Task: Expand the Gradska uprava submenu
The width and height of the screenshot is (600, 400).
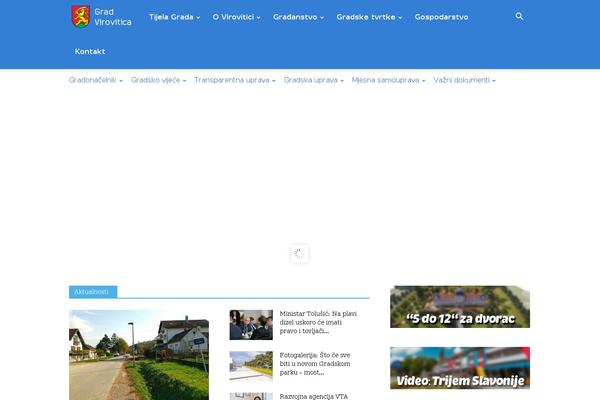Action: (313, 80)
